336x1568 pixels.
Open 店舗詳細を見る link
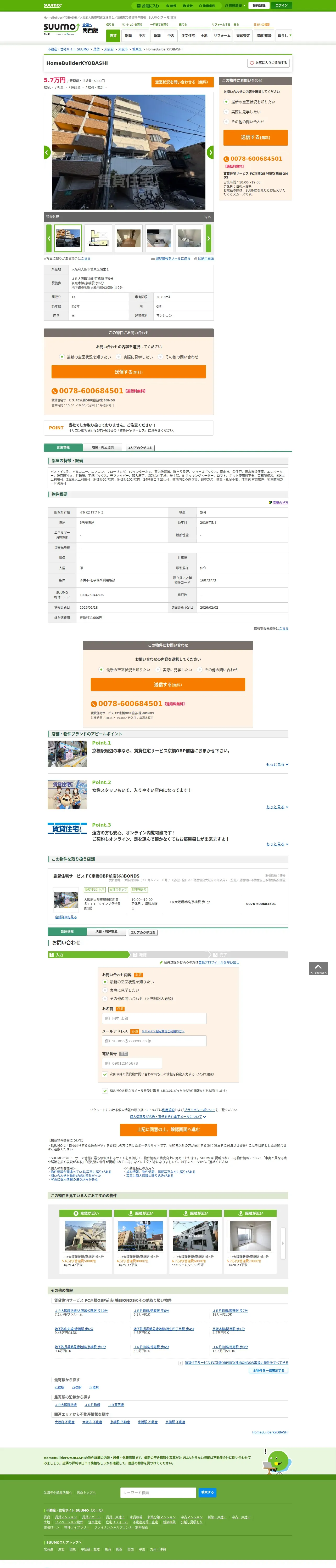tap(66, 917)
